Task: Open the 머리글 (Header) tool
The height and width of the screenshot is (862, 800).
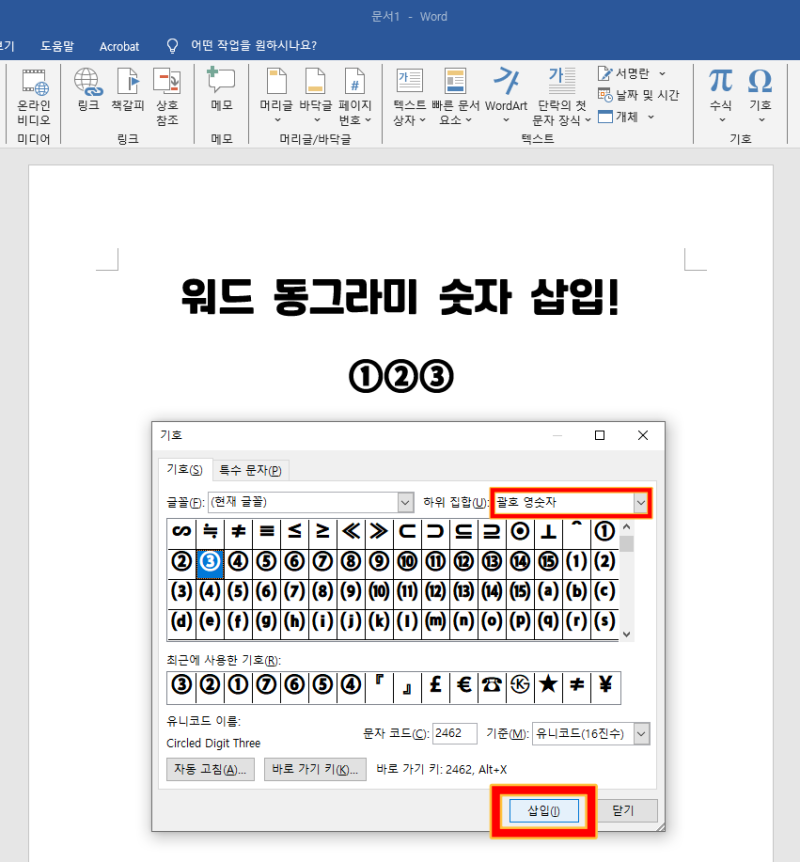Action: coord(276,90)
